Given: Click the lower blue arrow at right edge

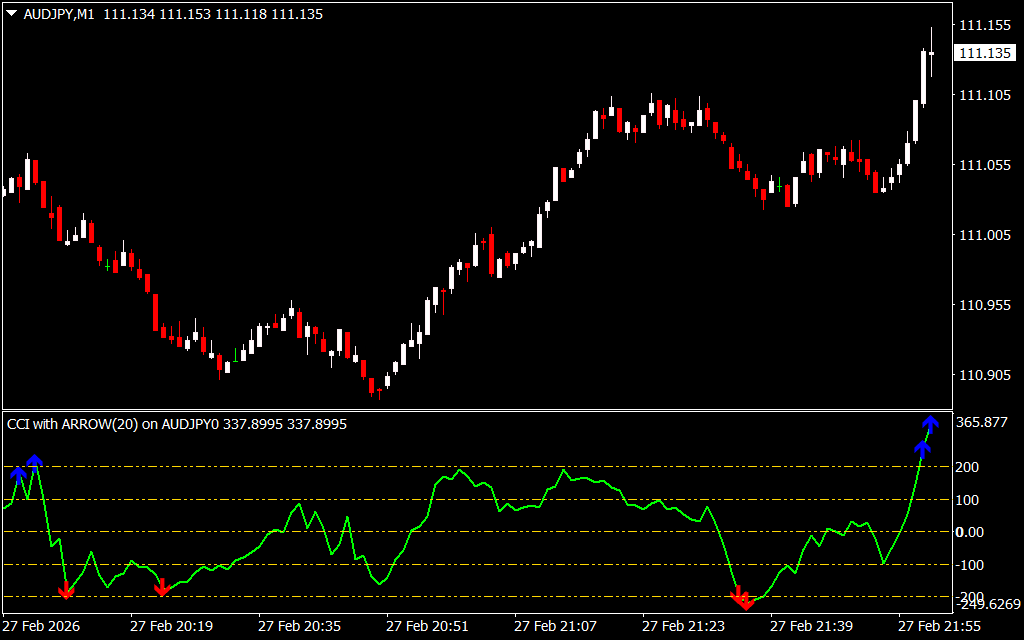Looking at the screenshot, I should point(922,448).
